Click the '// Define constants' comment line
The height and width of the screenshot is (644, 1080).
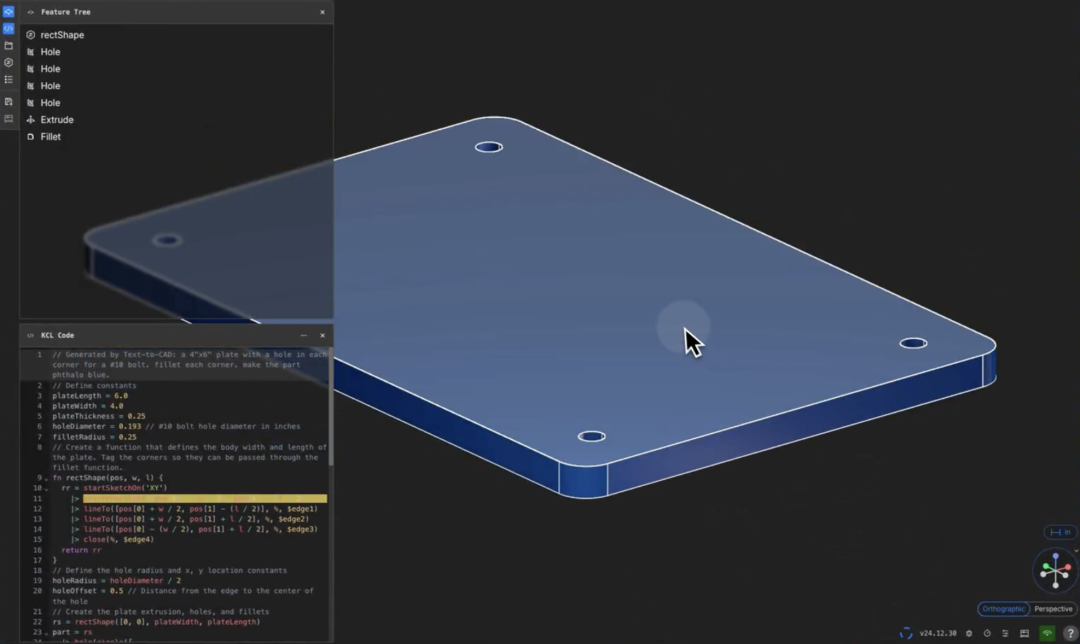(94, 386)
